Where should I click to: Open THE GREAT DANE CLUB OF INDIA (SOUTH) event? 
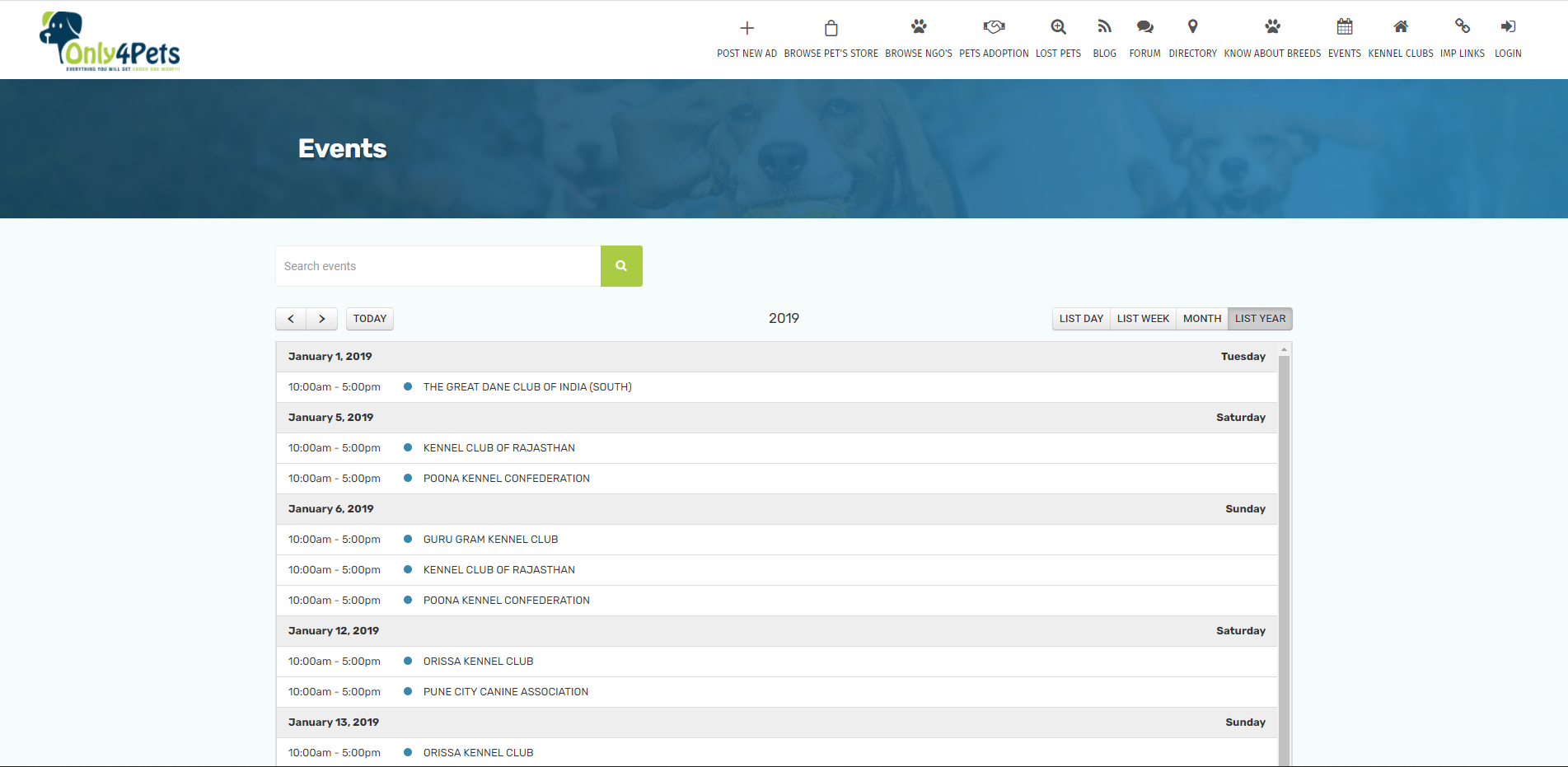point(527,387)
